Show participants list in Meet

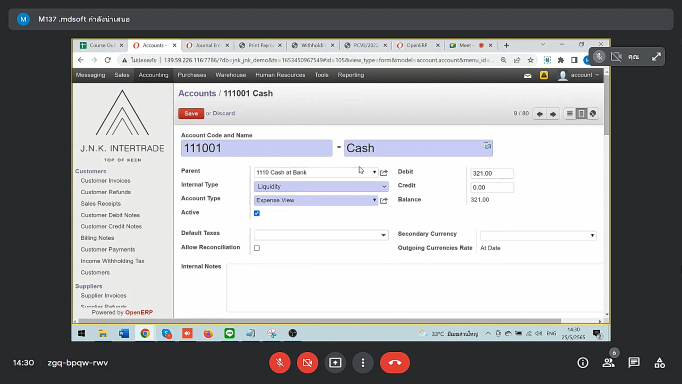[608, 363]
